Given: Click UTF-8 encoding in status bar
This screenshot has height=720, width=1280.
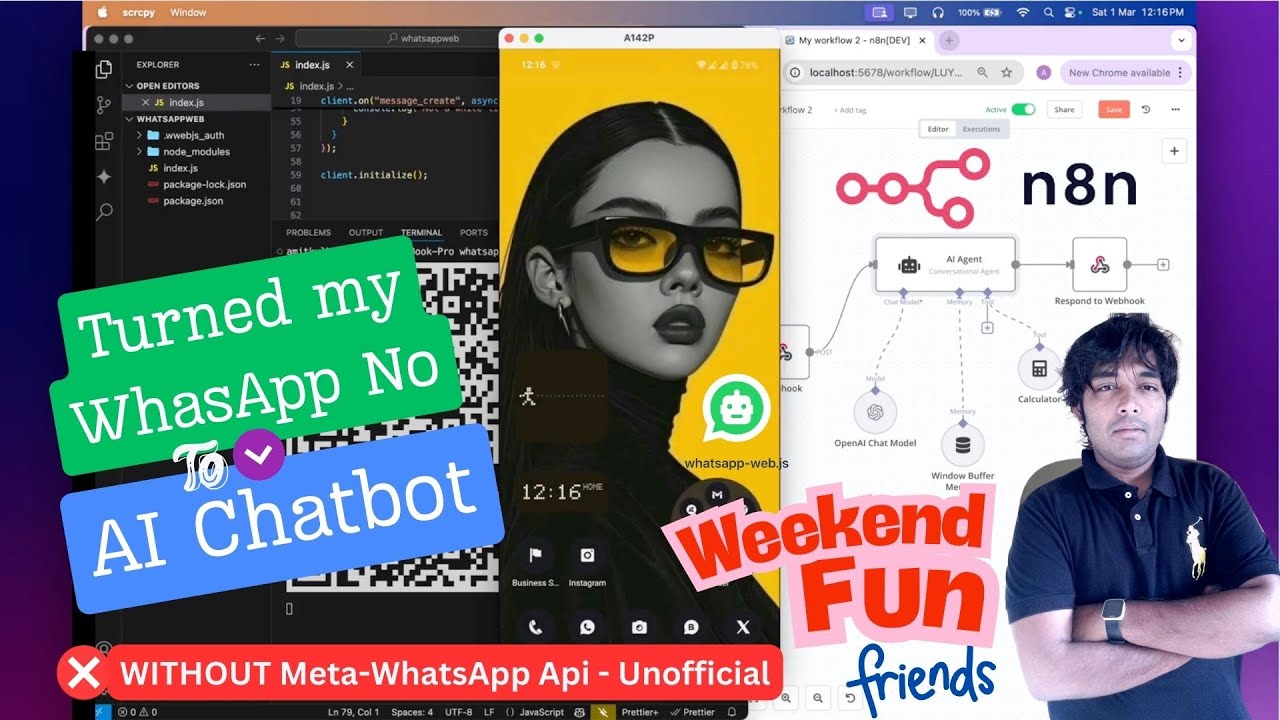Looking at the screenshot, I should tap(458, 712).
